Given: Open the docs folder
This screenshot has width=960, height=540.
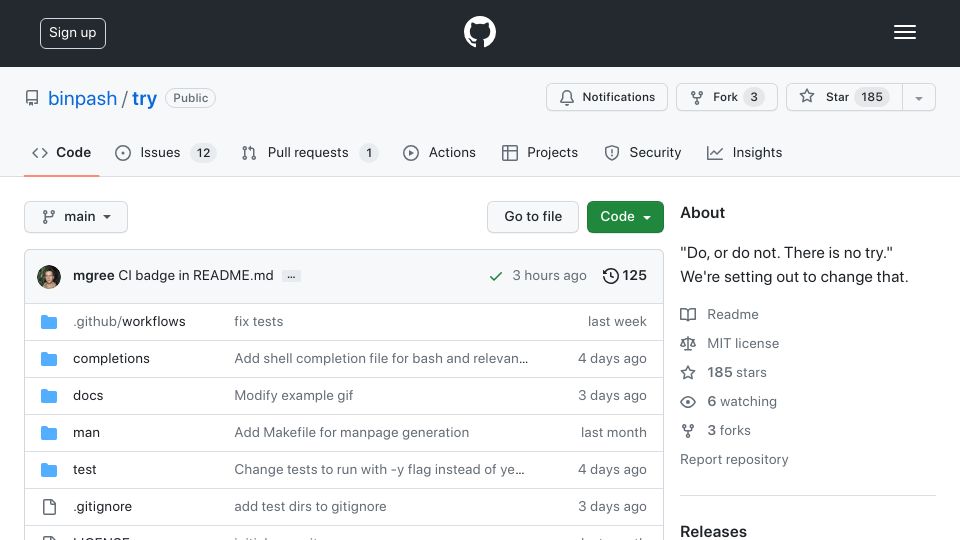Looking at the screenshot, I should [x=88, y=396].
